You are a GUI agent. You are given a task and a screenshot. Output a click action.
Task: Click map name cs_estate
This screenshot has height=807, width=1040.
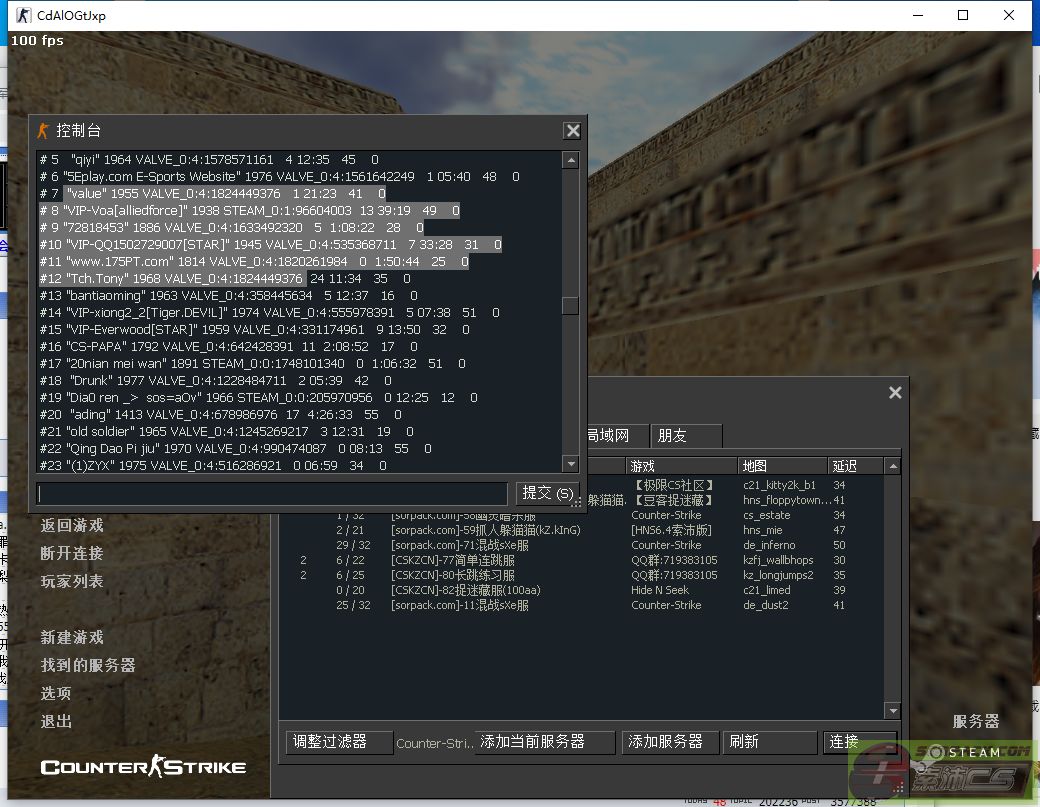pyautogui.click(x=767, y=515)
